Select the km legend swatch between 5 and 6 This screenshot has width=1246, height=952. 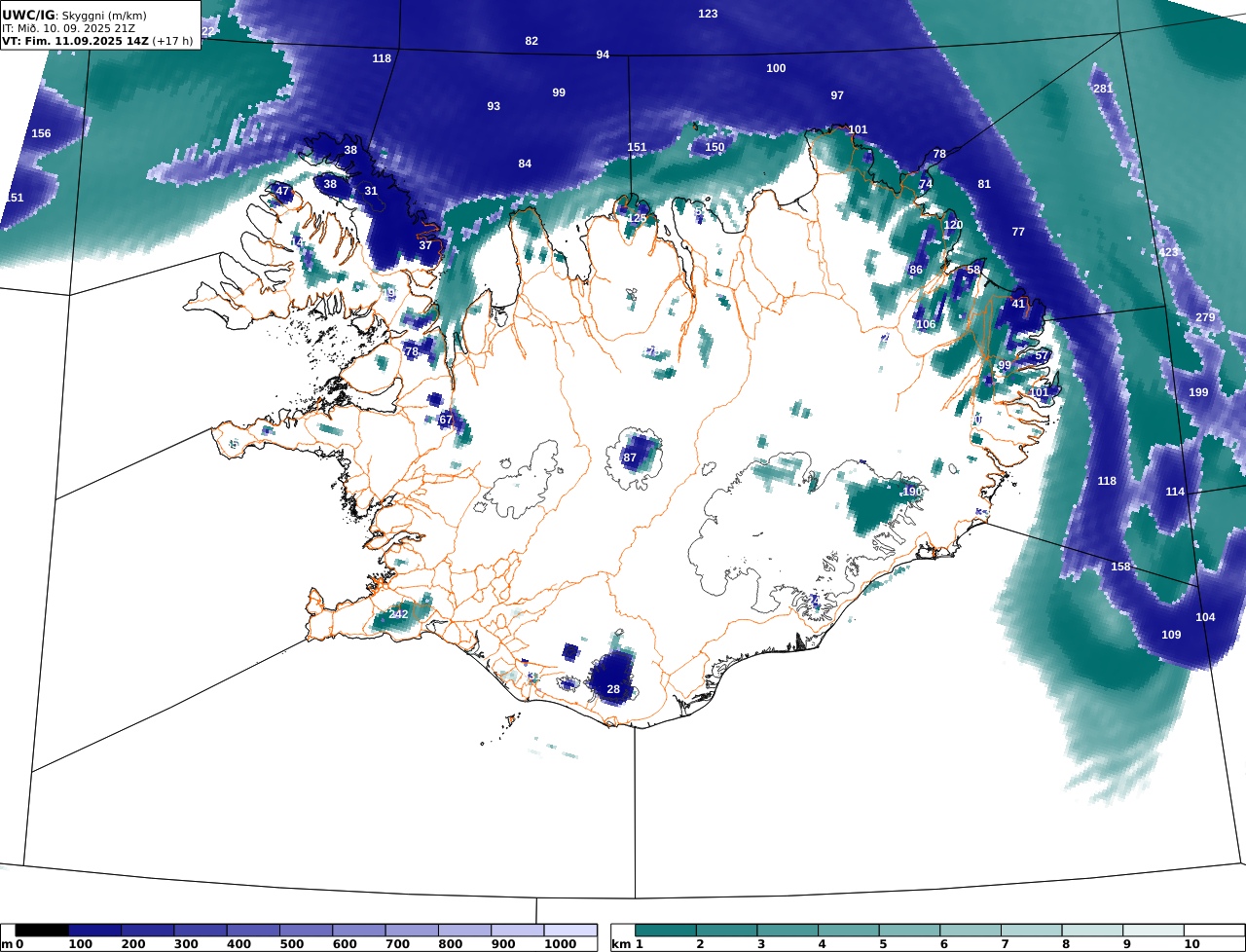[x=910, y=931]
